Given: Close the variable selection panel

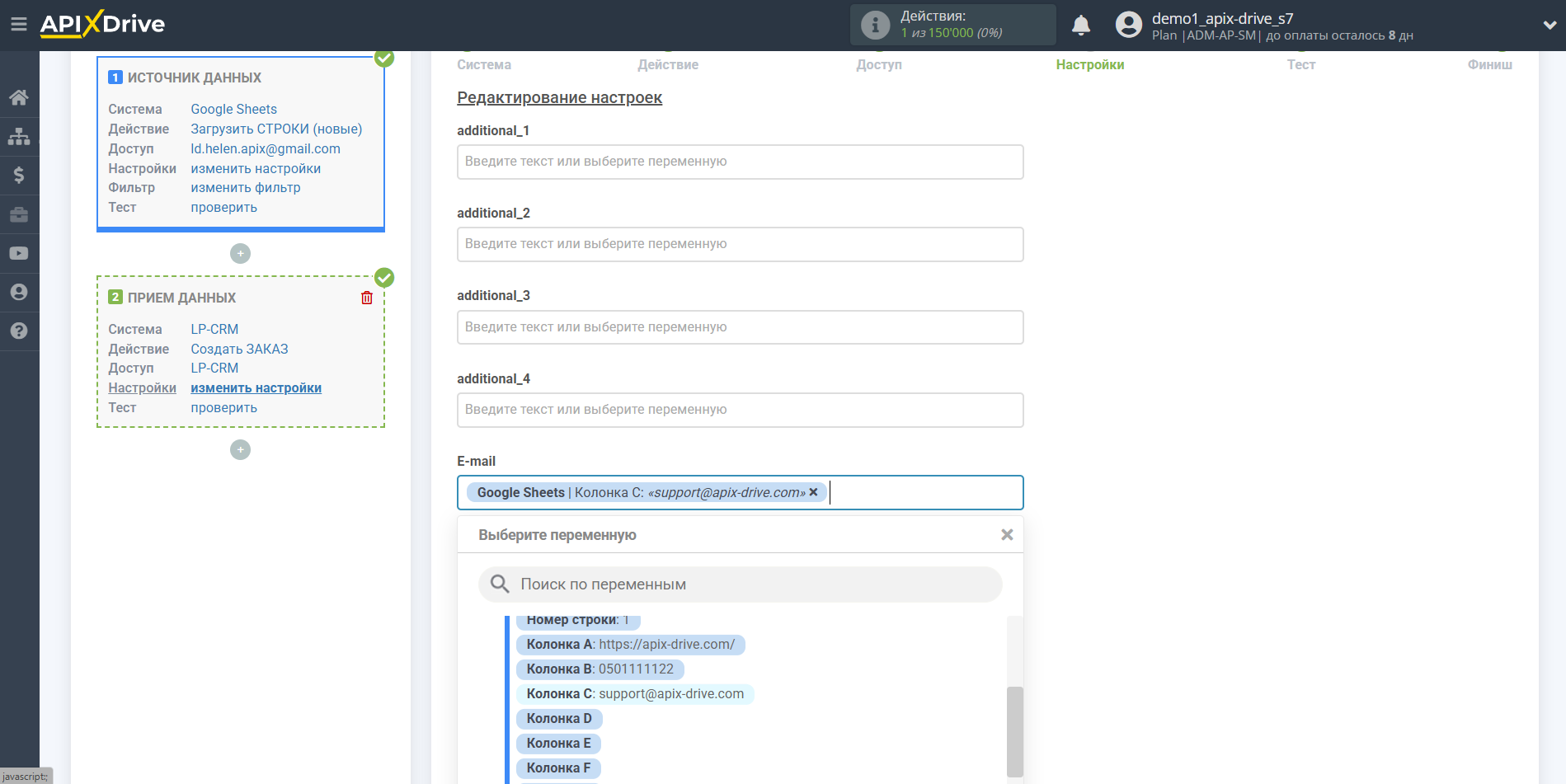Looking at the screenshot, I should [1007, 535].
